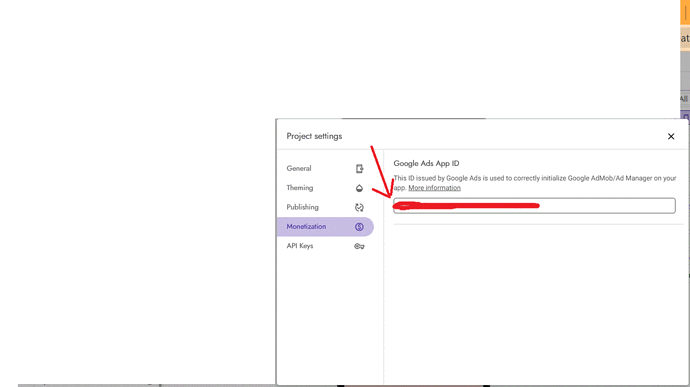Click the Theming droplet icon

359,188
